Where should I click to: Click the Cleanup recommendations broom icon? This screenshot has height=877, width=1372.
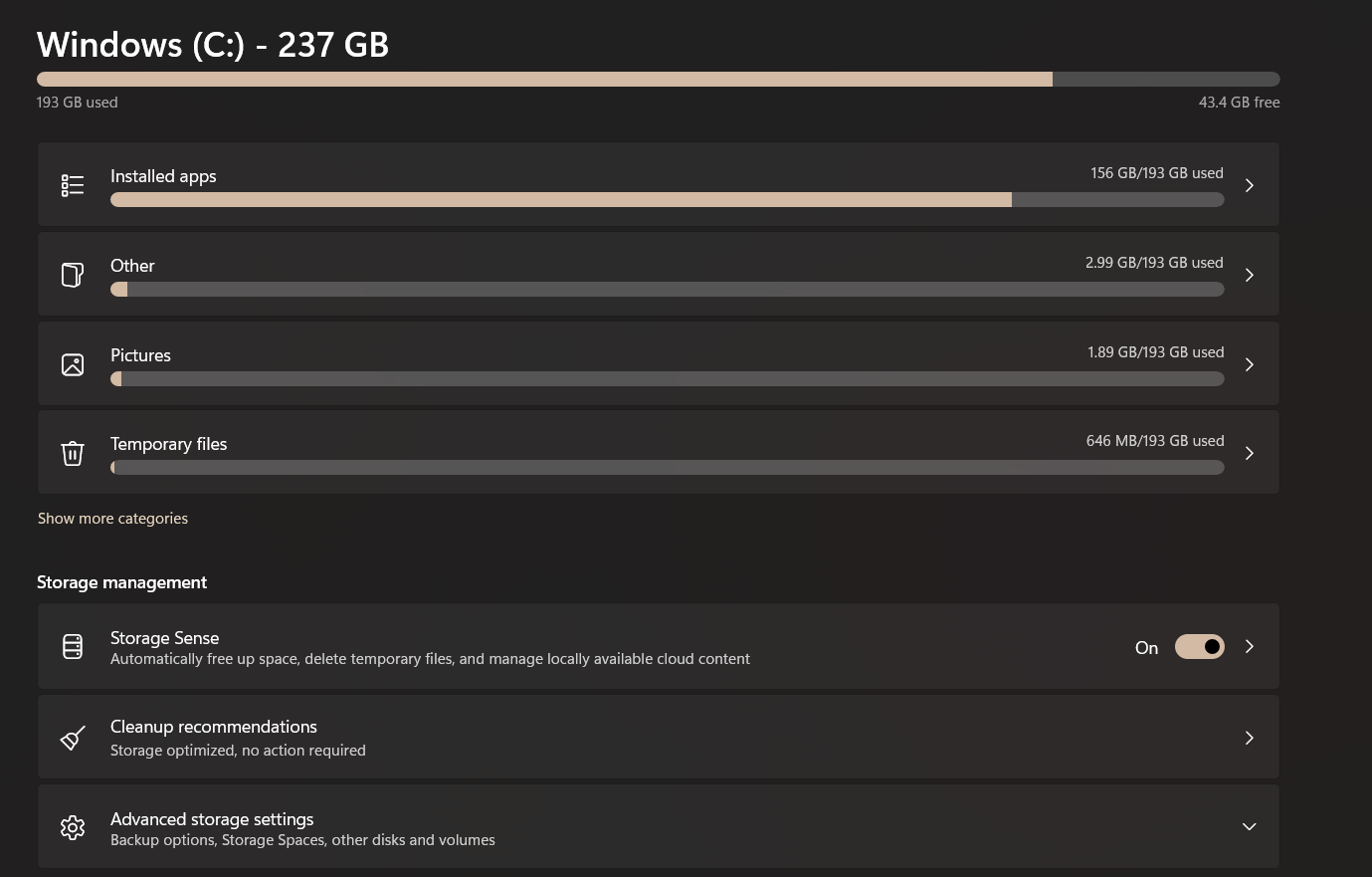[73, 737]
